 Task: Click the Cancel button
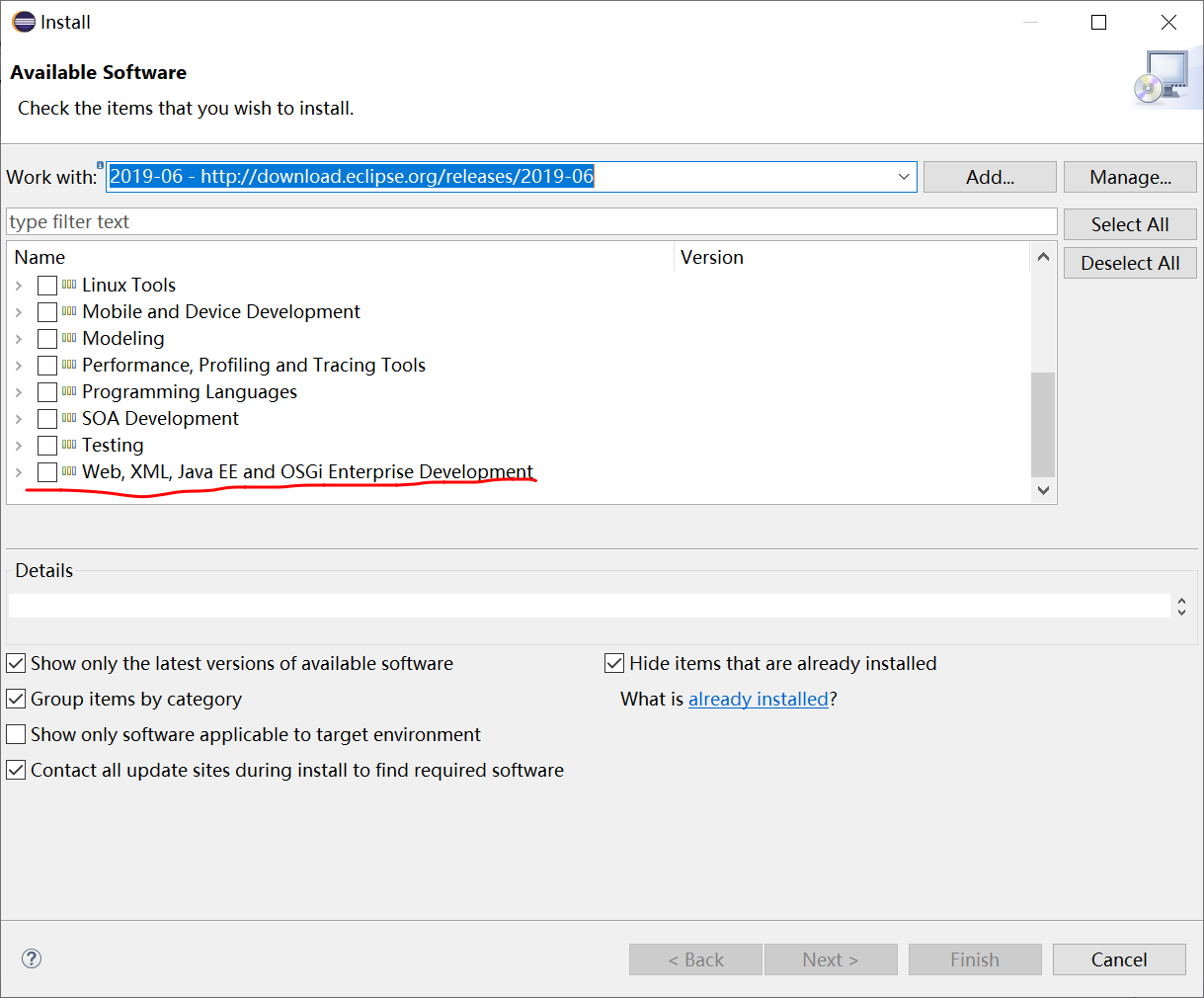tap(1119, 959)
